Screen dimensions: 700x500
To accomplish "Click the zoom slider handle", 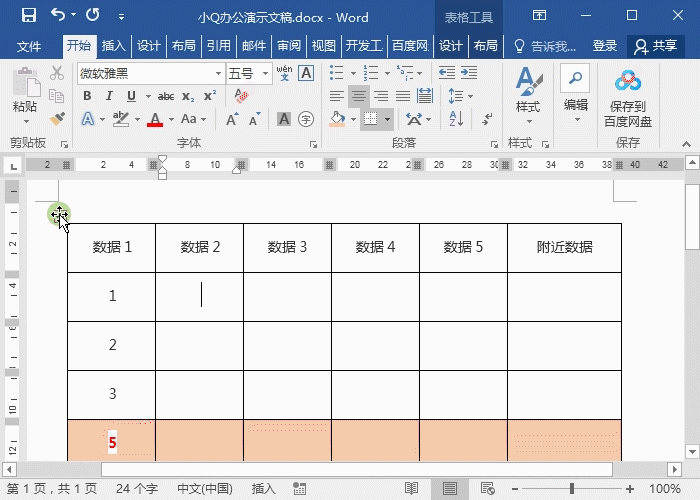I will [572, 489].
